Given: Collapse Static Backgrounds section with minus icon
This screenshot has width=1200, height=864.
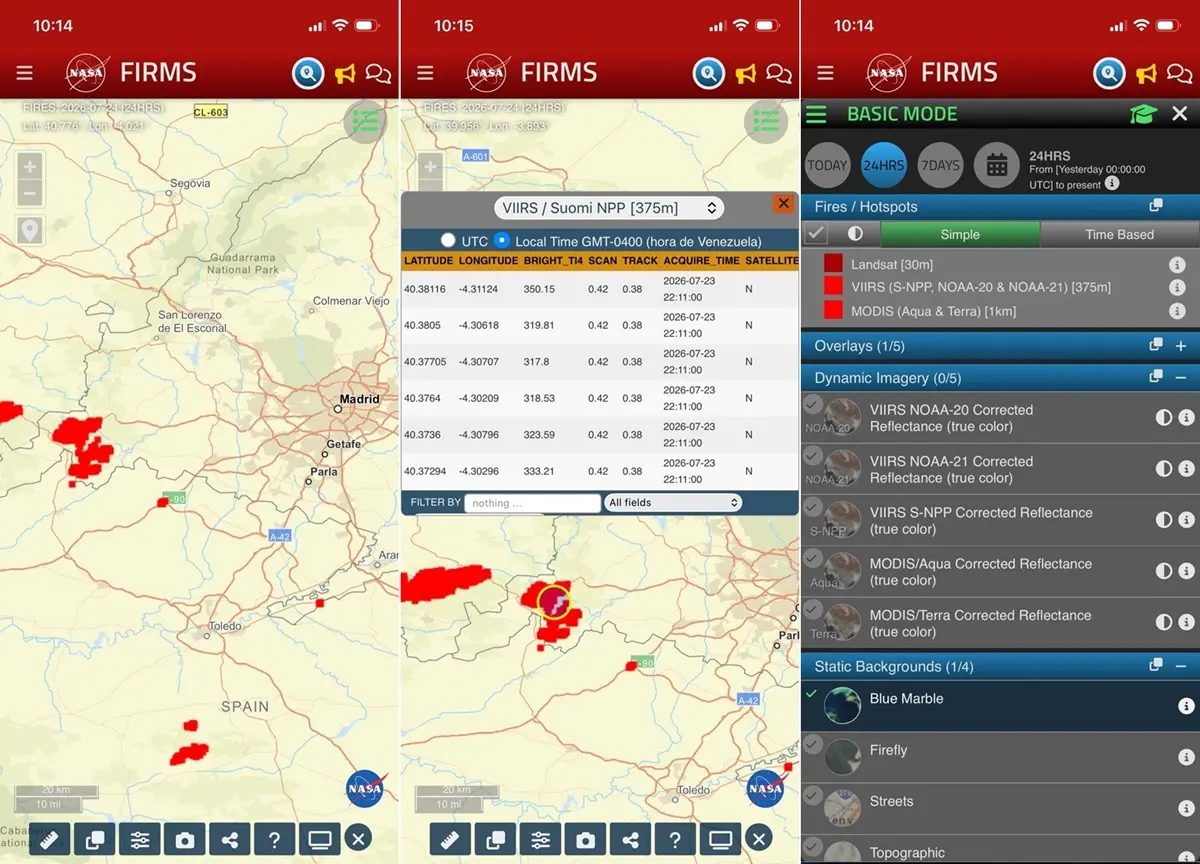Looking at the screenshot, I should click(x=1181, y=666).
